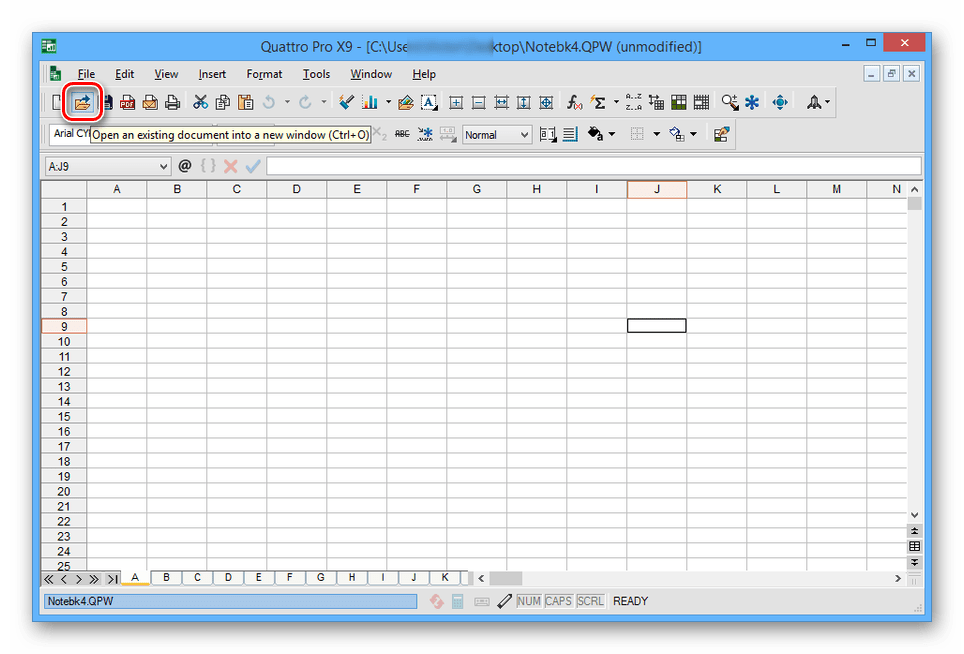Click the row 9 header
Viewport: 964px width, 654px height.
(x=64, y=326)
